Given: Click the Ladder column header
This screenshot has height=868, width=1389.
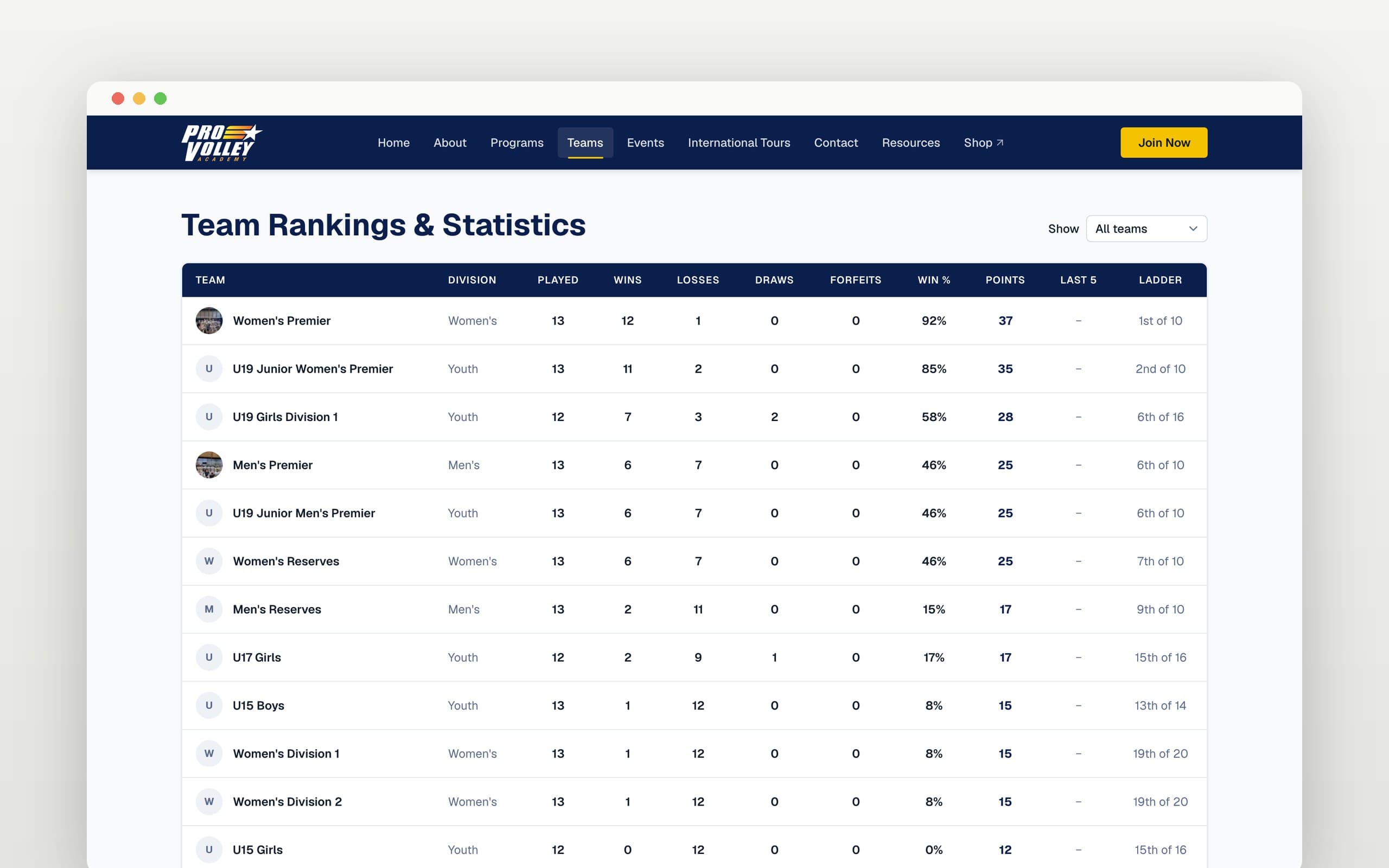Looking at the screenshot, I should pos(1160,280).
